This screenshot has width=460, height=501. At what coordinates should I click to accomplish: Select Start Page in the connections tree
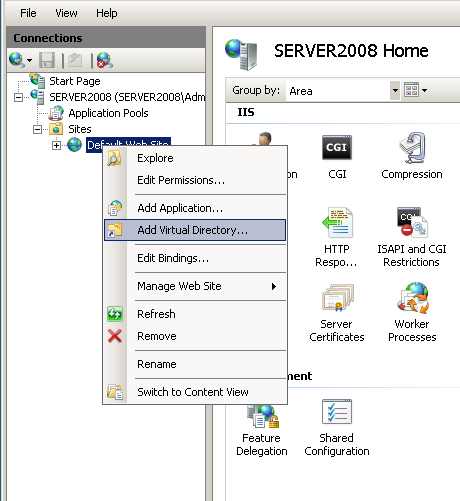pyautogui.click(x=75, y=81)
